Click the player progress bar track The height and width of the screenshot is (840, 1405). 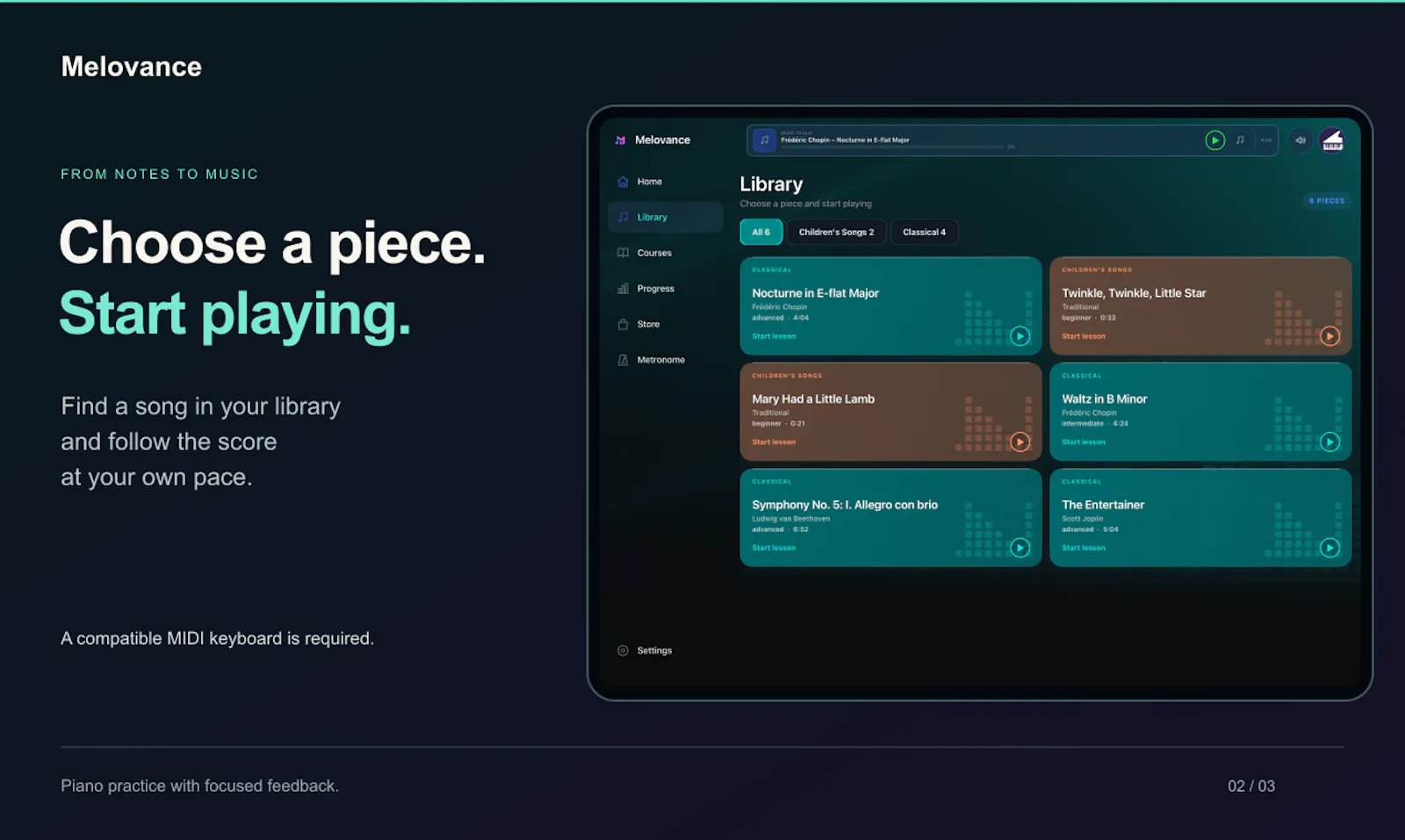pos(892,147)
